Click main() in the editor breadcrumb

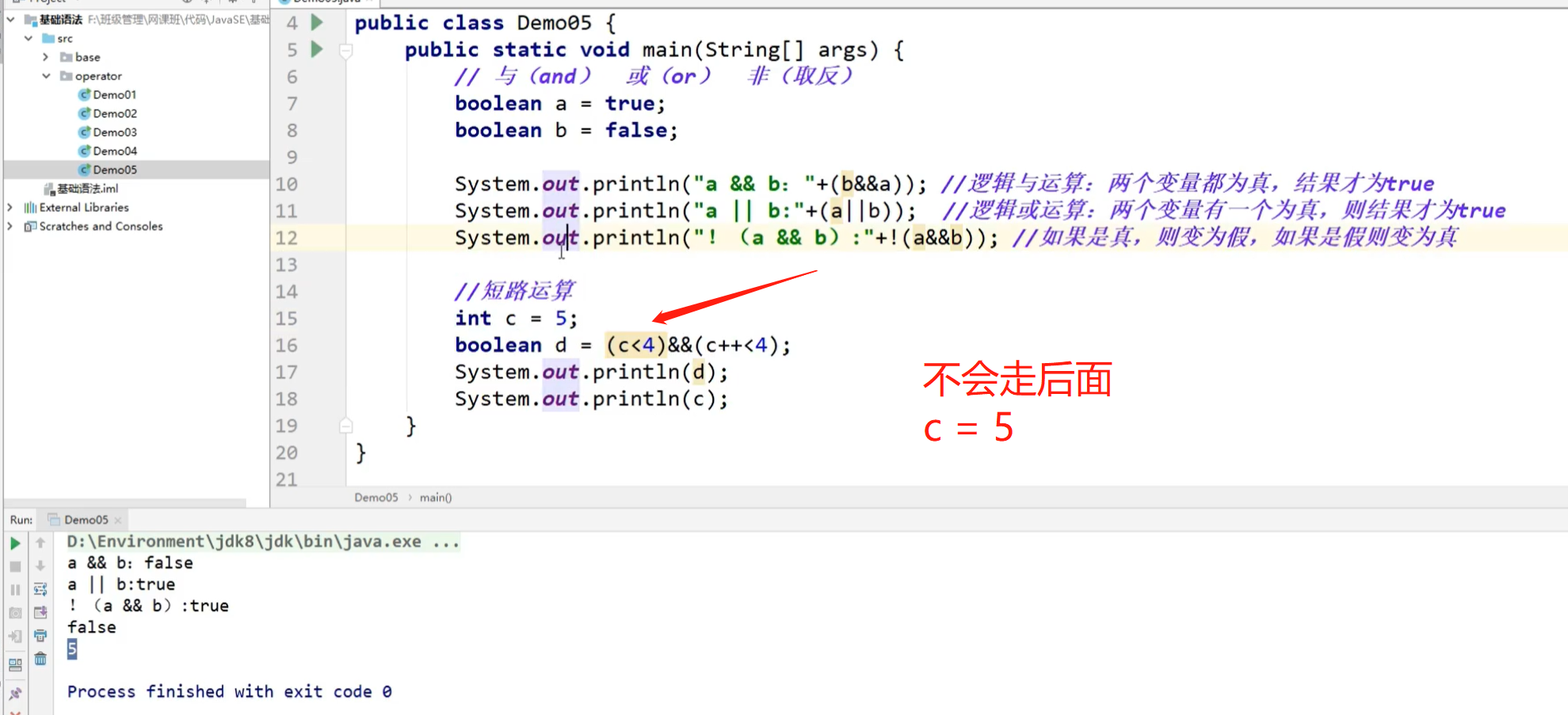(x=436, y=497)
